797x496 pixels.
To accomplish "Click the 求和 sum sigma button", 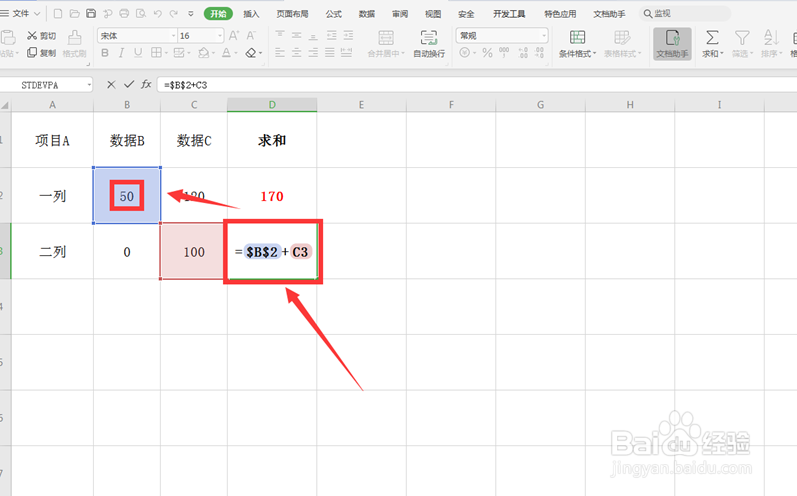I will pos(713,44).
